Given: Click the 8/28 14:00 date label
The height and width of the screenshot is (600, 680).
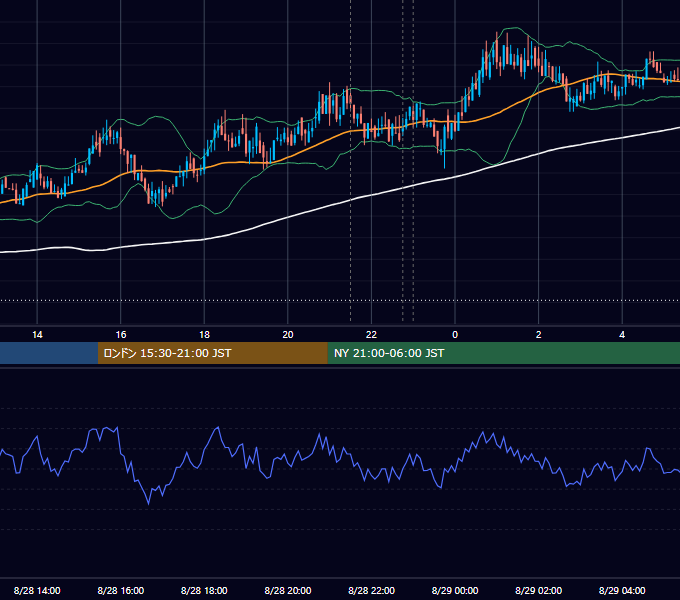Looking at the screenshot, I should [37, 590].
